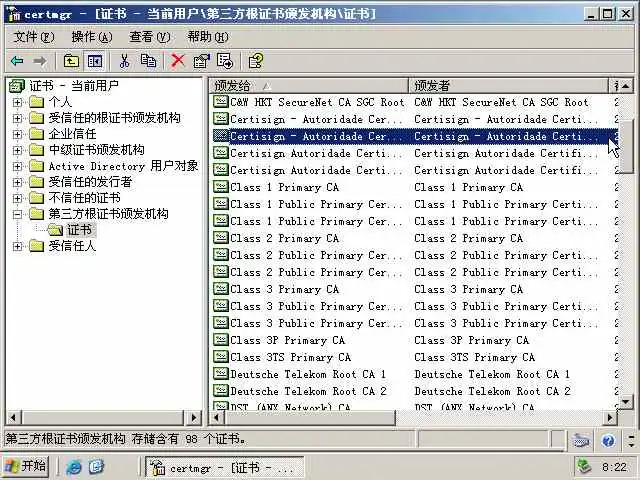The height and width of the screenshot is (480, 640).
Task: Select 不信任的证书 folder
Action: (84, 198)
